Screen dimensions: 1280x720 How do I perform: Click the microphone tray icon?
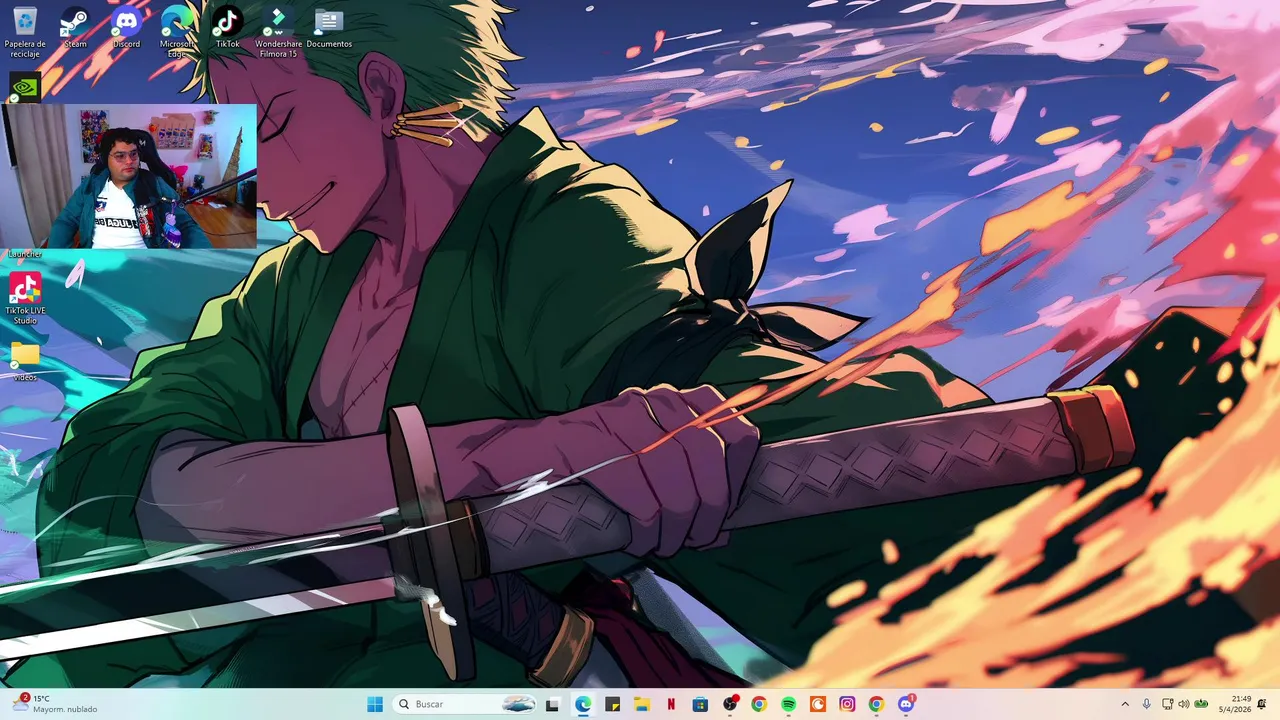[1146, 704]
